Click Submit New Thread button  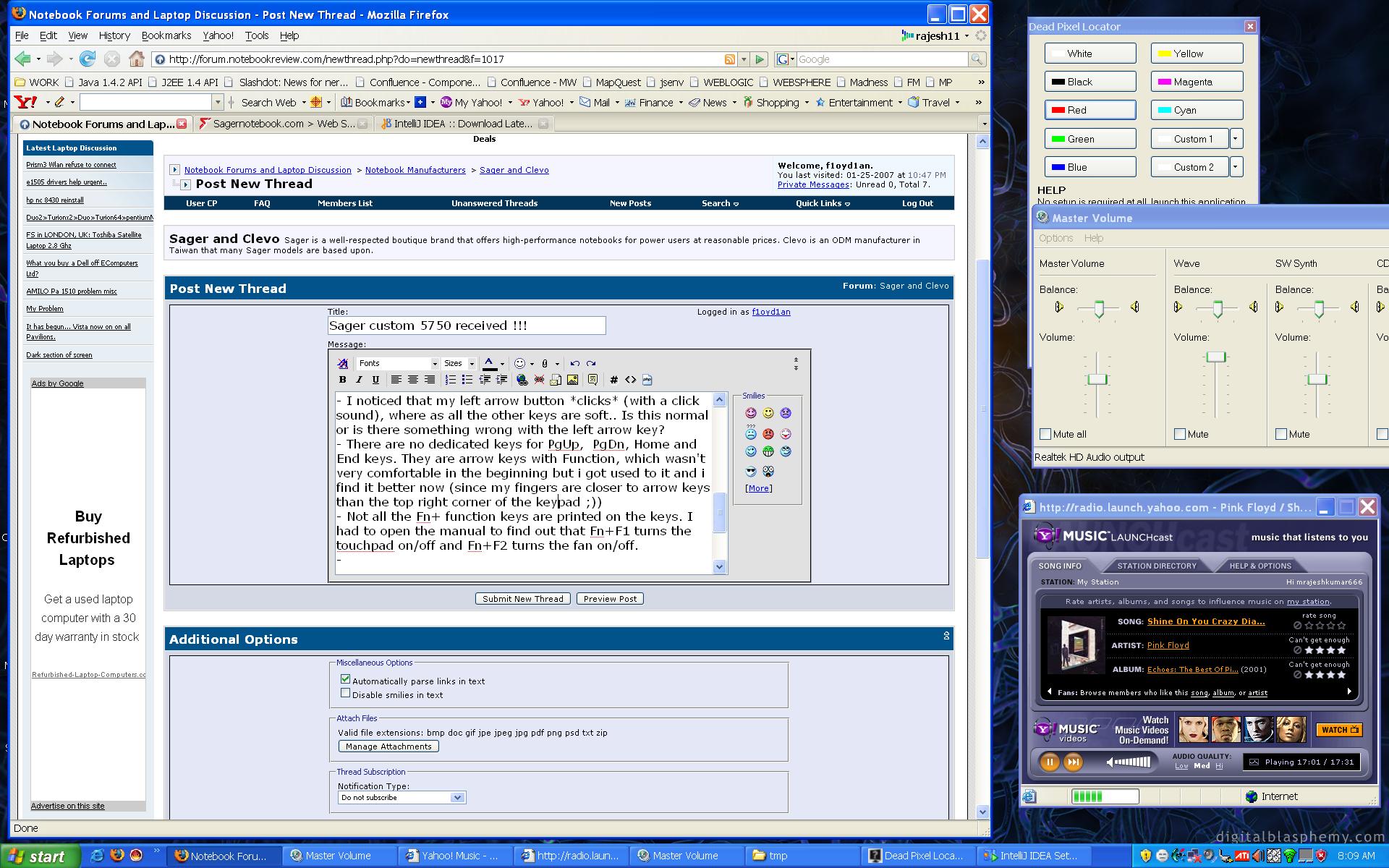523,598
